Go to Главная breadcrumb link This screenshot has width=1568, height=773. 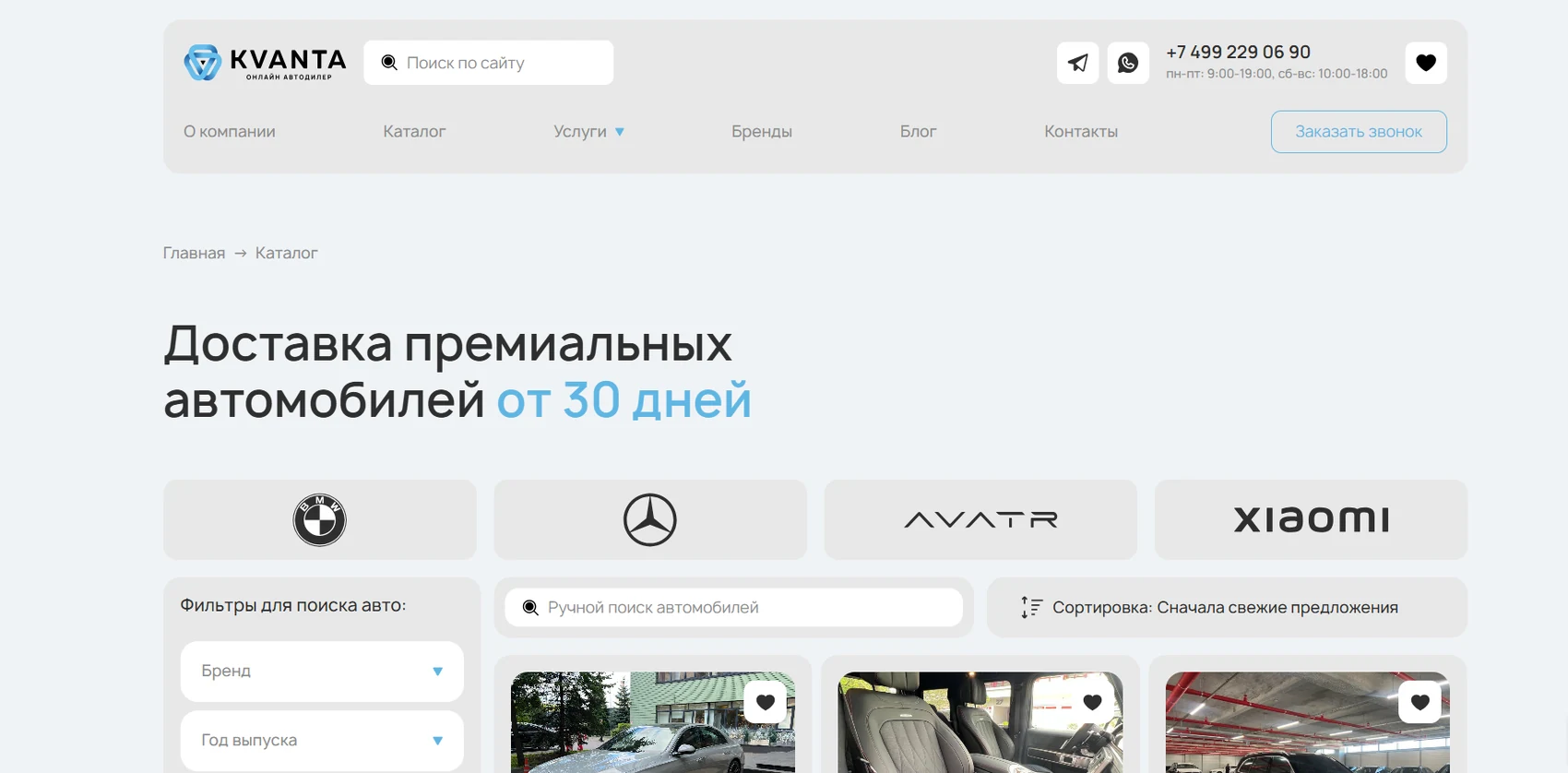(x=194, y=253)
